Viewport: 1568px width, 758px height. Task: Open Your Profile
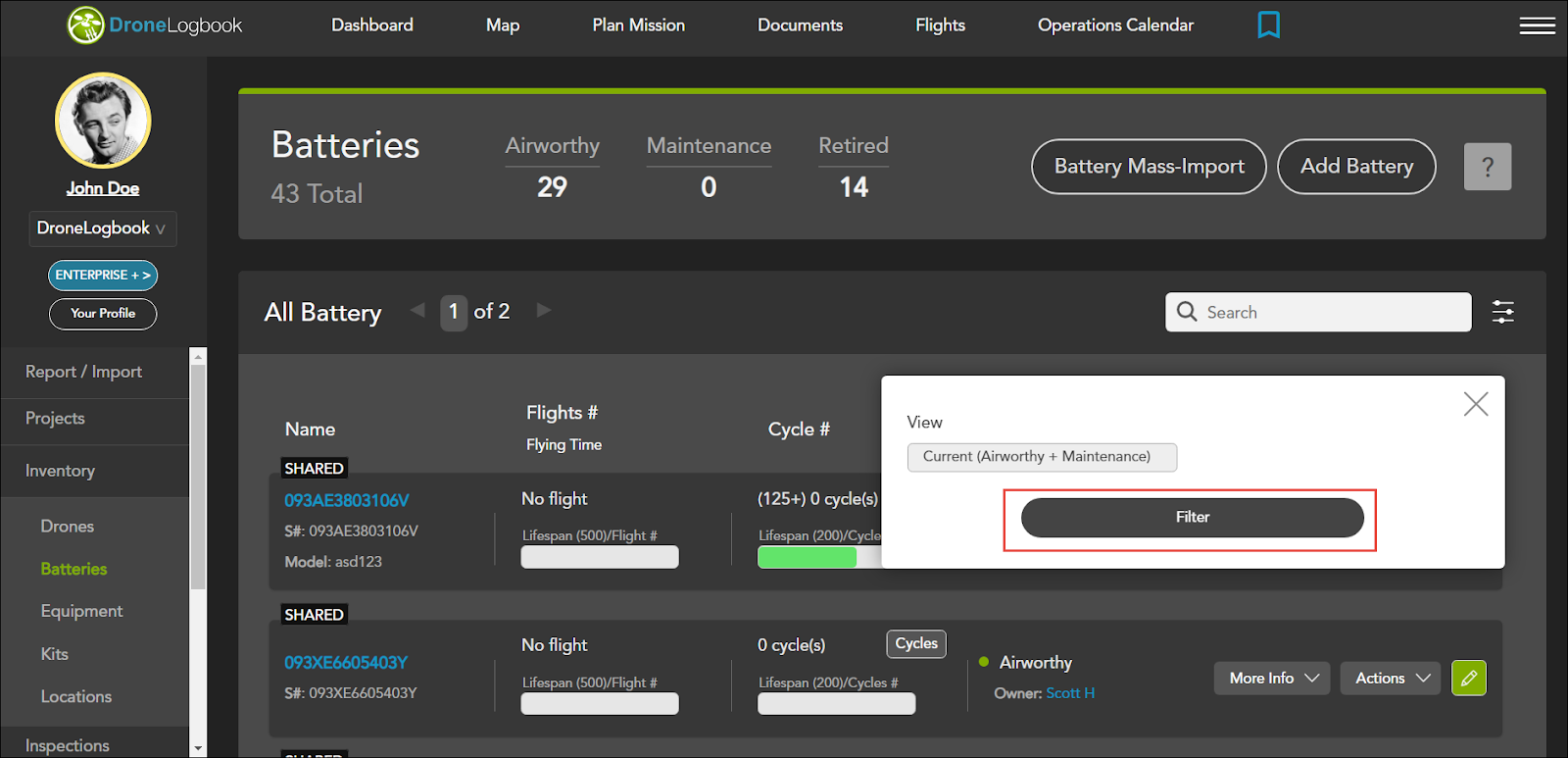pyautogui.click(x=103, y=314)
